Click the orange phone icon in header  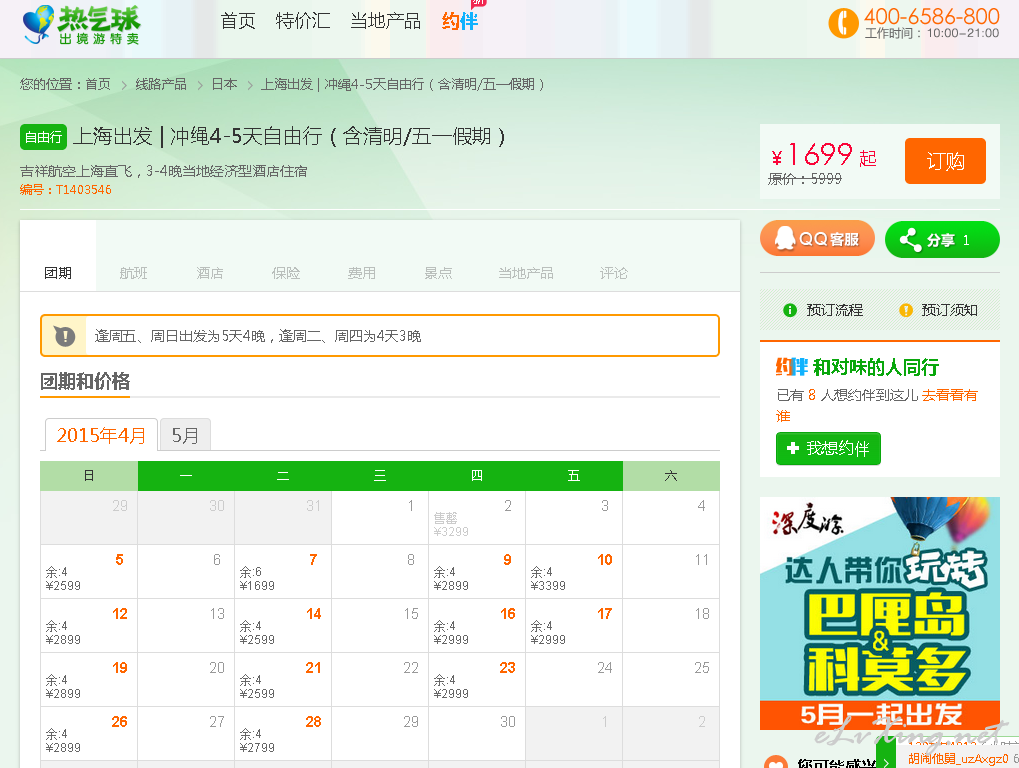tap(843, 23)
